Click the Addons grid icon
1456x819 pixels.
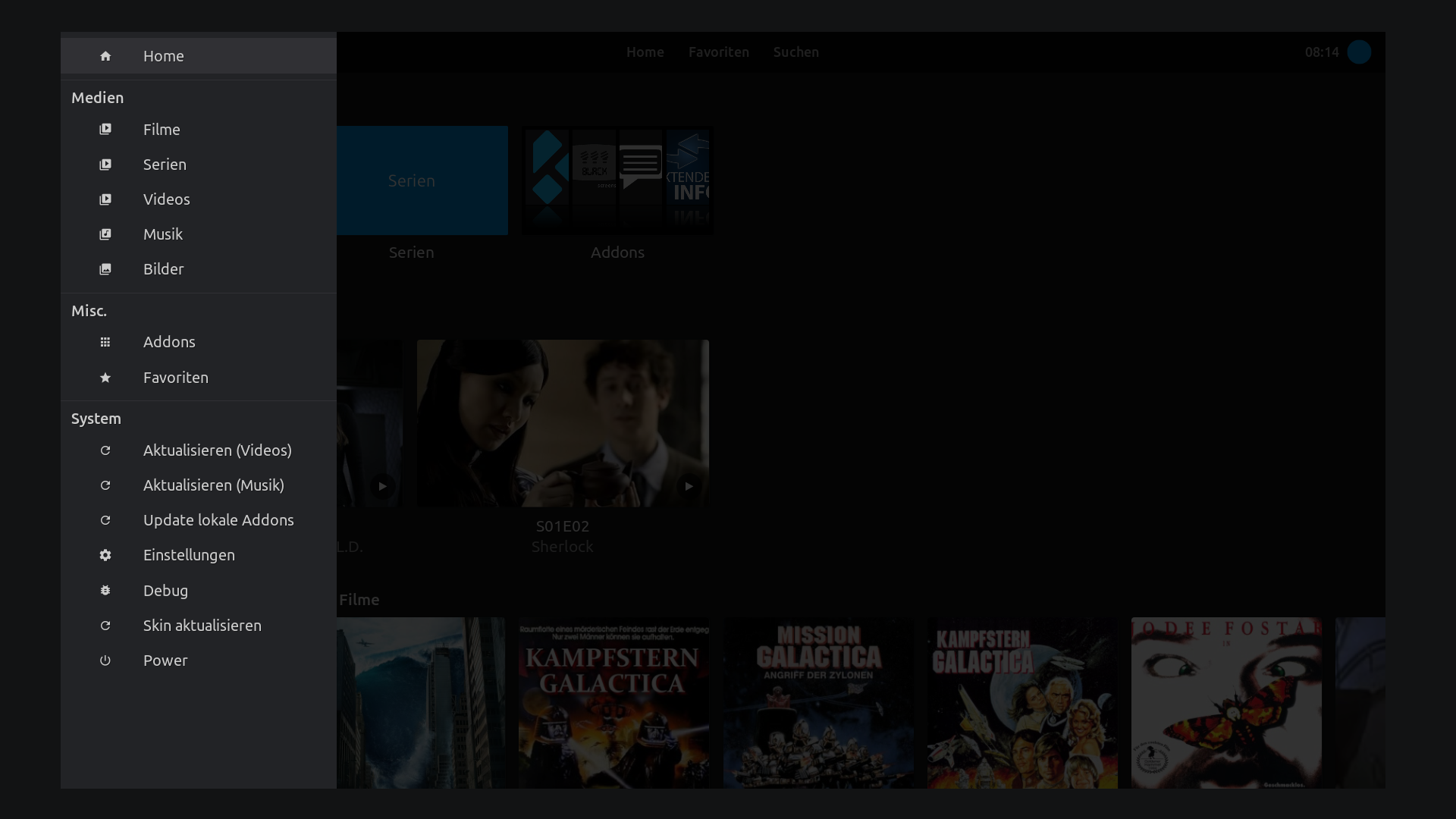[x=105, y=342]
